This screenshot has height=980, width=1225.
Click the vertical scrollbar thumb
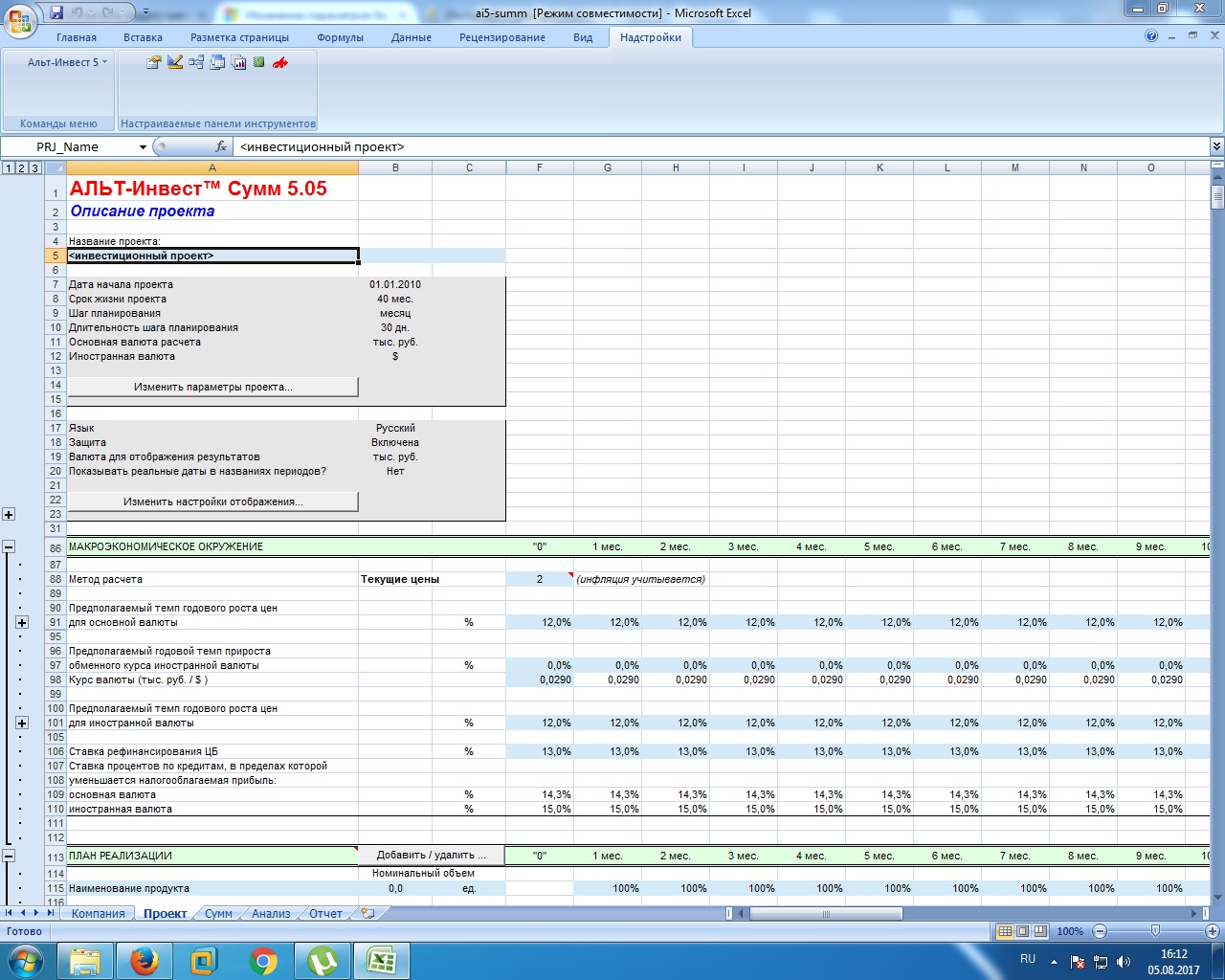(1217, 197)
